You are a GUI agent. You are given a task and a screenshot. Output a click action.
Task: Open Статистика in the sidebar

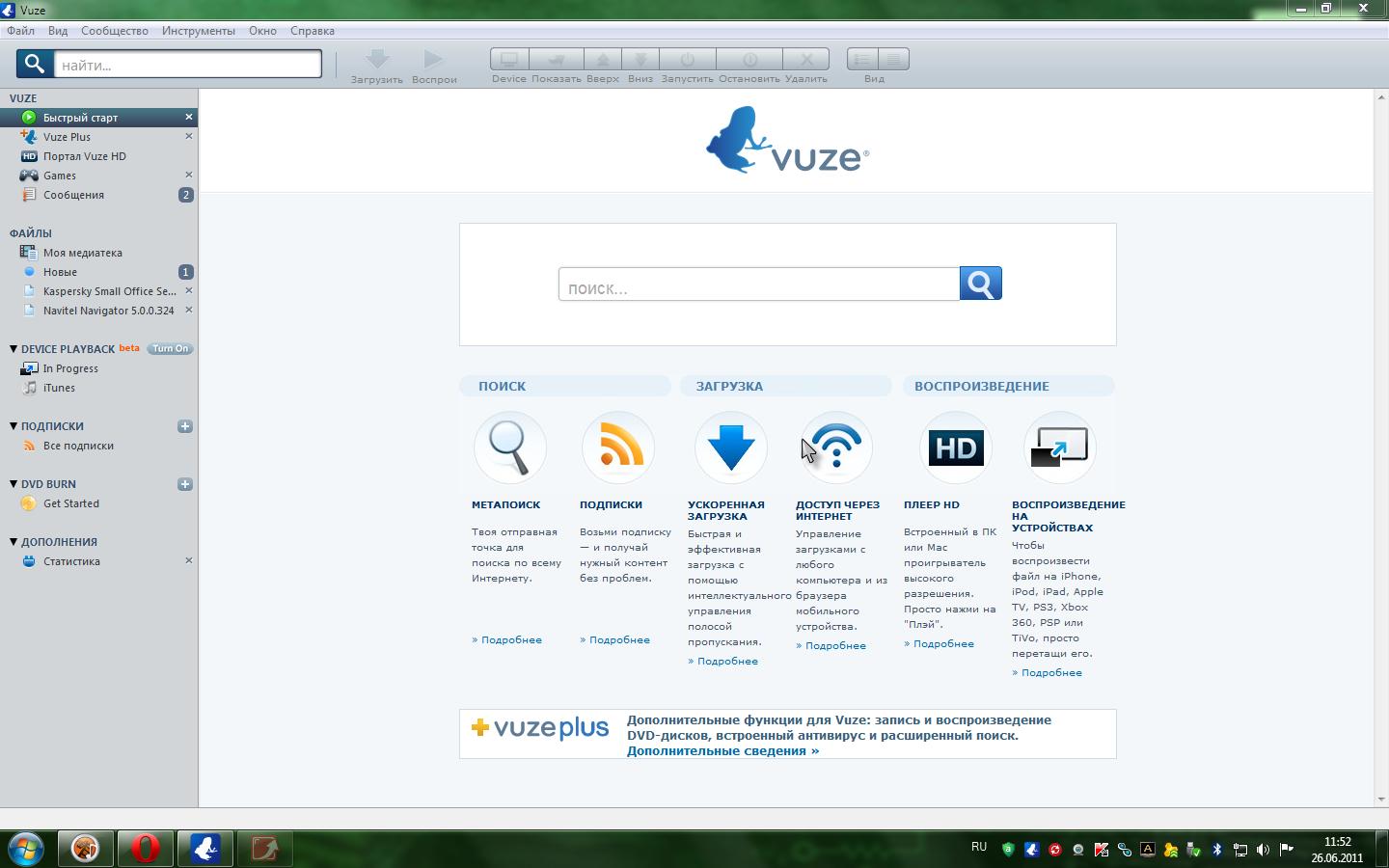click(71, 561)
